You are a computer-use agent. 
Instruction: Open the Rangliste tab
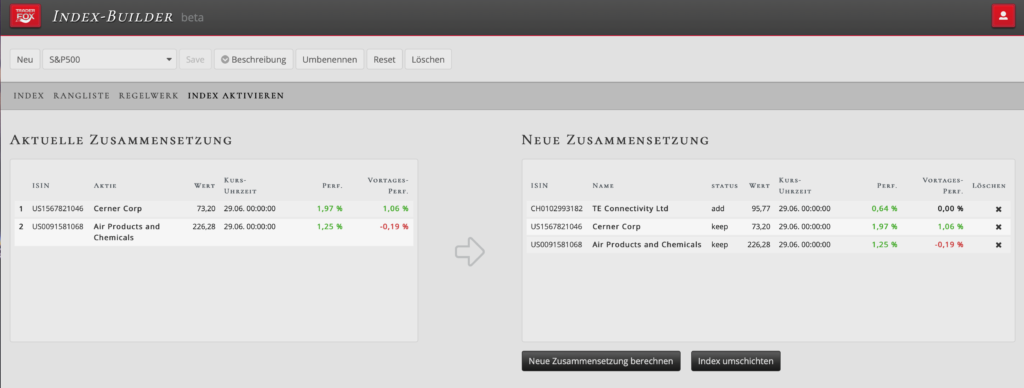pos(82,95)
